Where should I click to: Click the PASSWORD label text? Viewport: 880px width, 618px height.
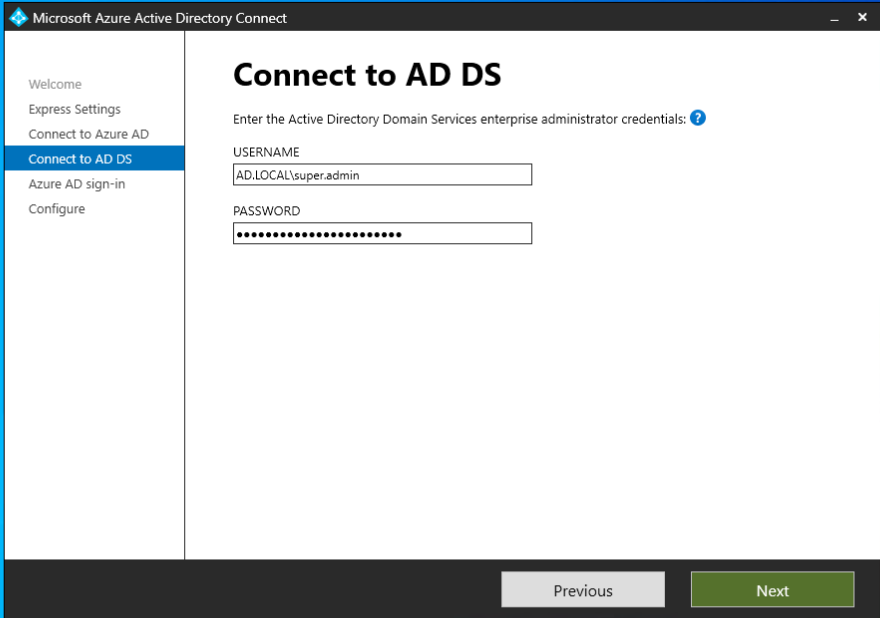click(x=266, y=211)
